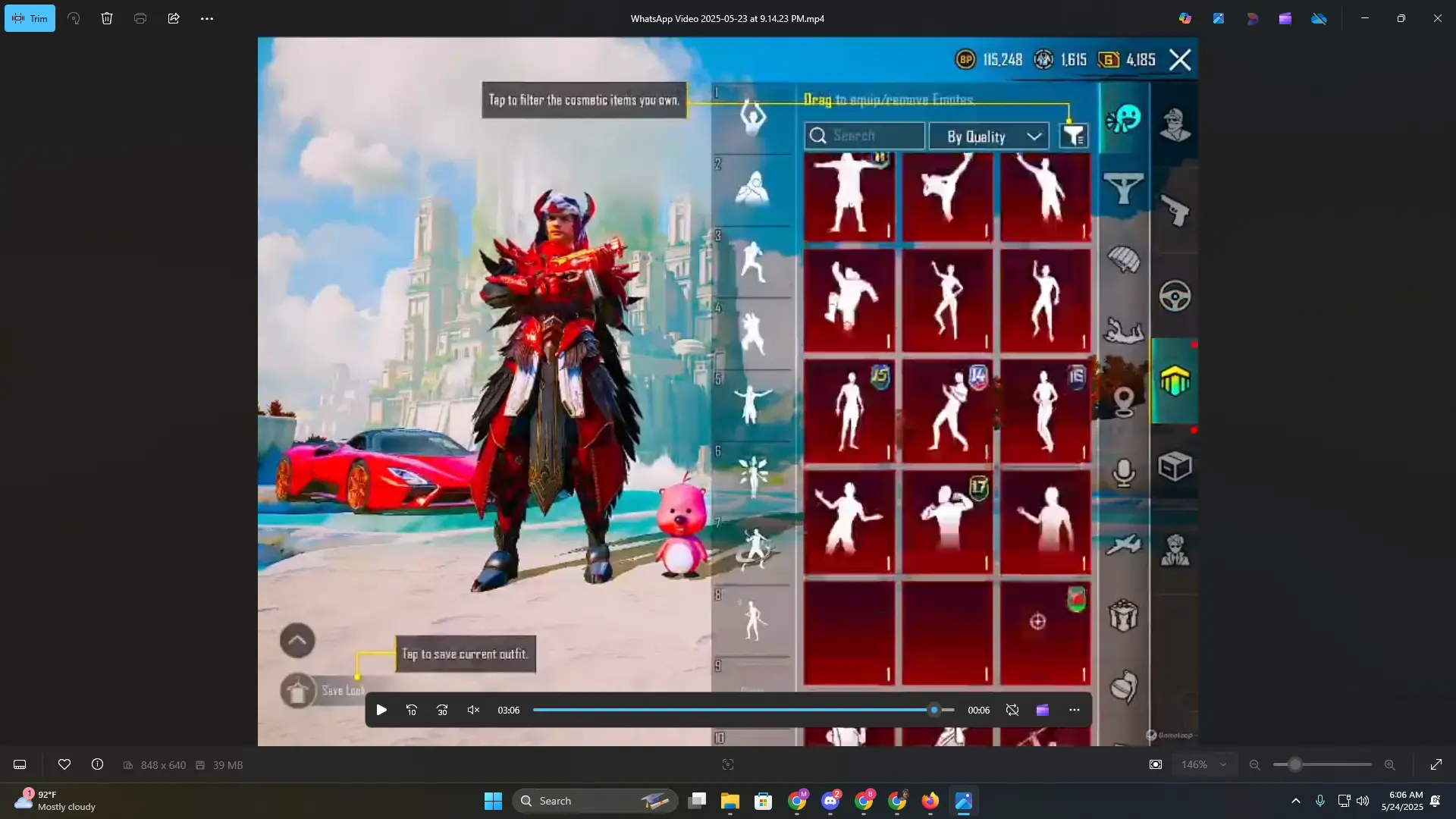Click the game emote Search field
Image resolution: width=1456 pixels, height=819 pixels.
tap(864, 136)
